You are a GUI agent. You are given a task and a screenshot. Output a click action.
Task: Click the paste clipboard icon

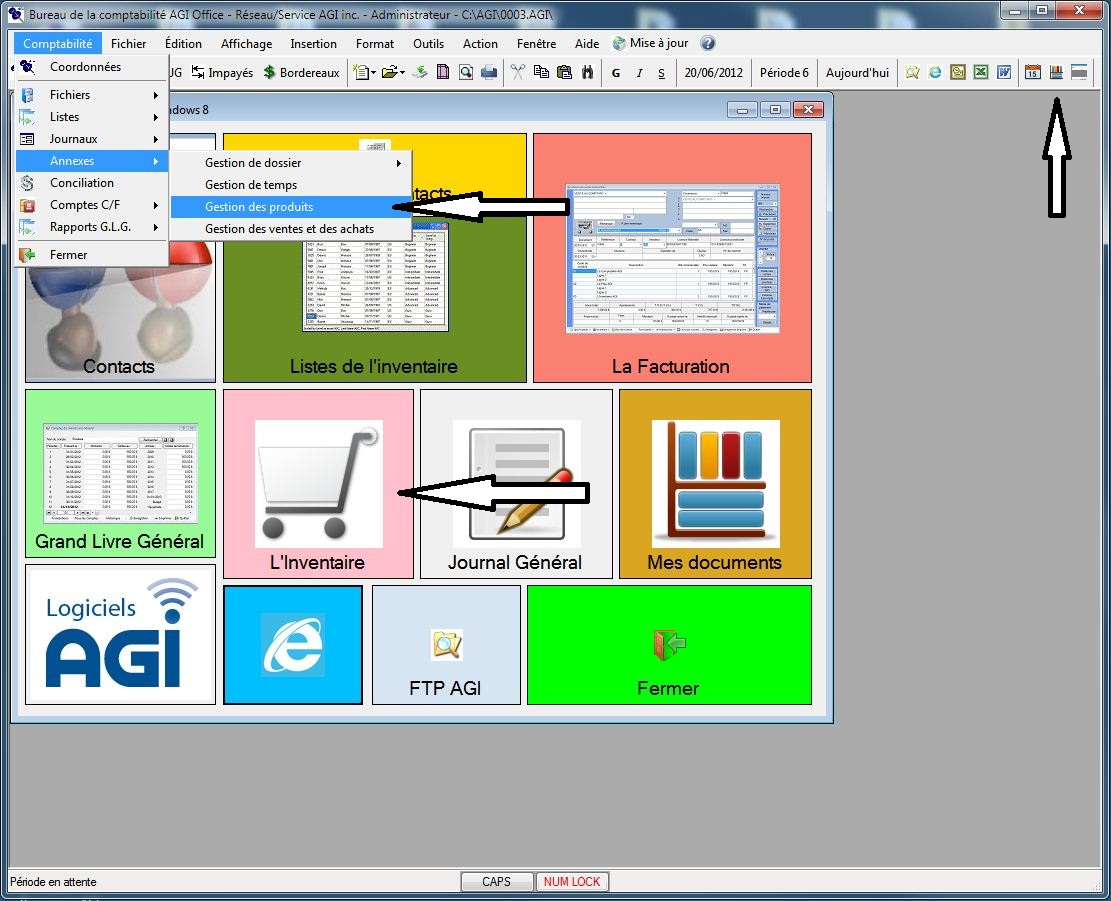click(x=564, y=72)
